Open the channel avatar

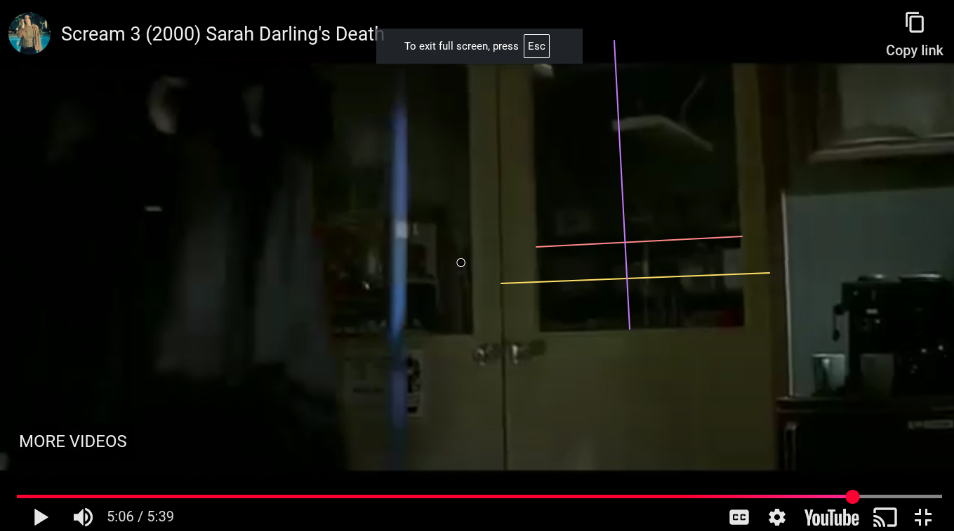pos(29,33)
